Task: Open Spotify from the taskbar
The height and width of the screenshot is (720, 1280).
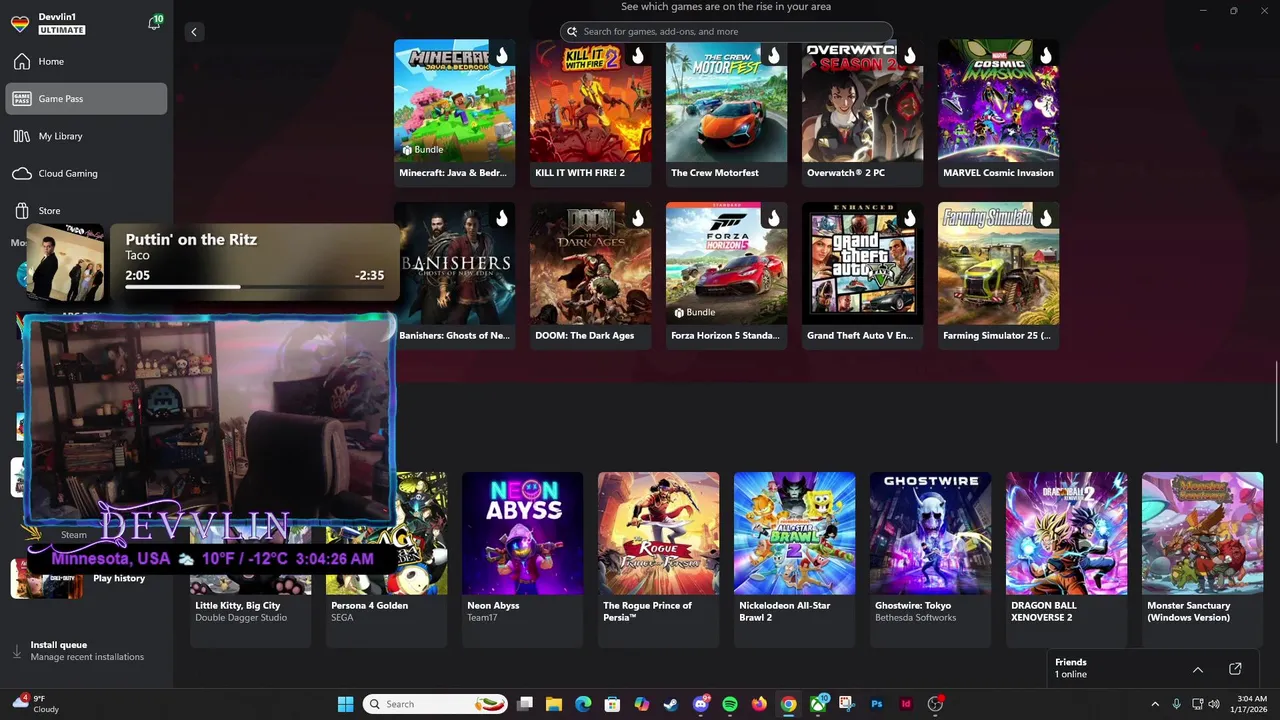Action: click(730, 704)
